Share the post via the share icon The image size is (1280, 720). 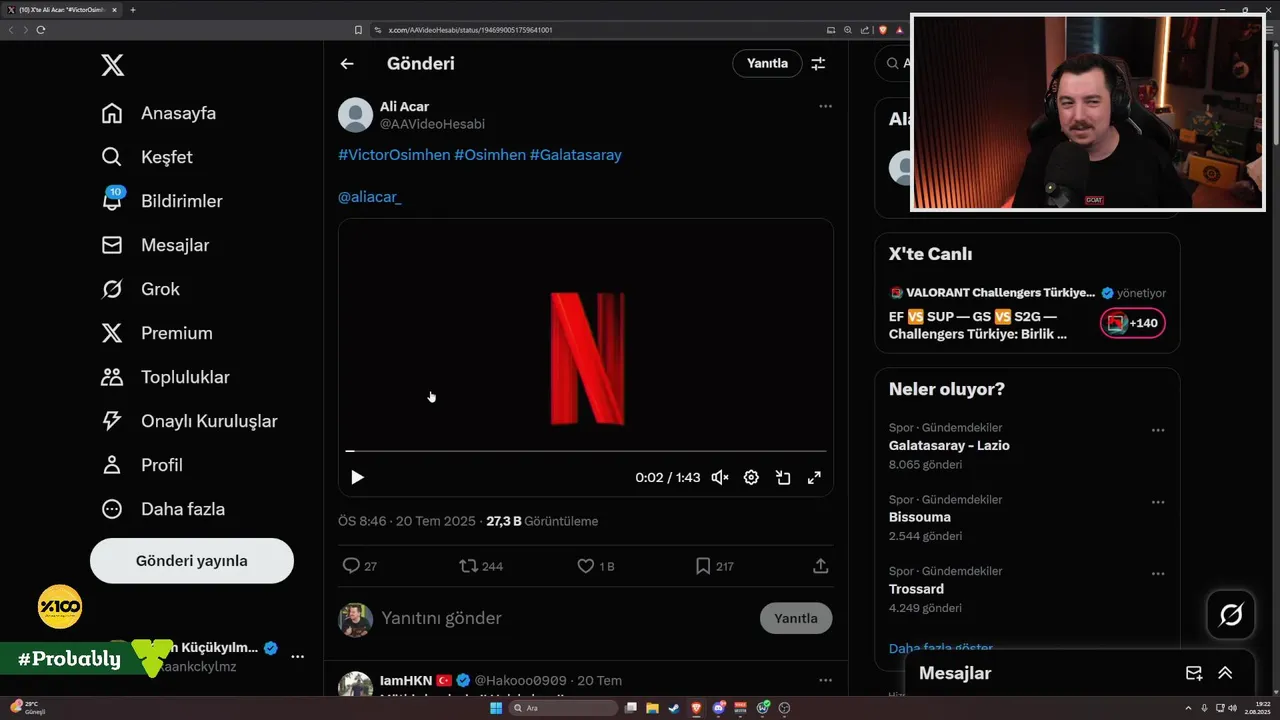coord(821,566)
